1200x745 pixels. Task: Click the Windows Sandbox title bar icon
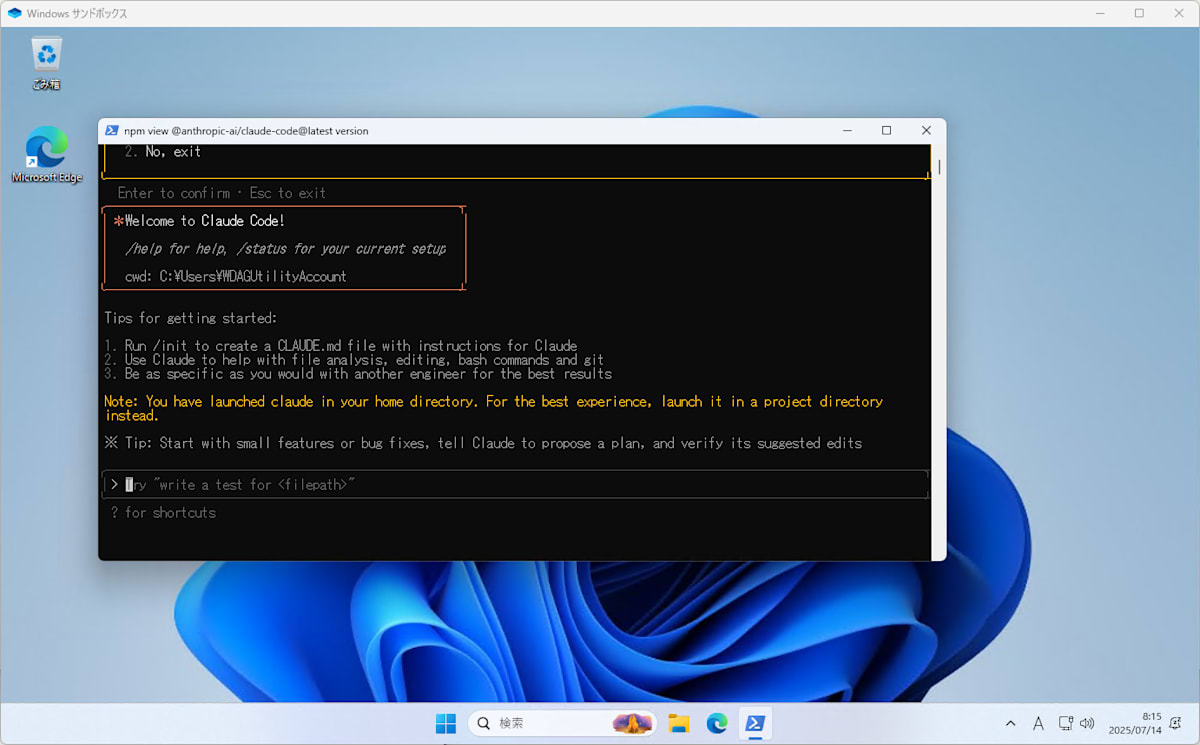[x=14, y=14]
